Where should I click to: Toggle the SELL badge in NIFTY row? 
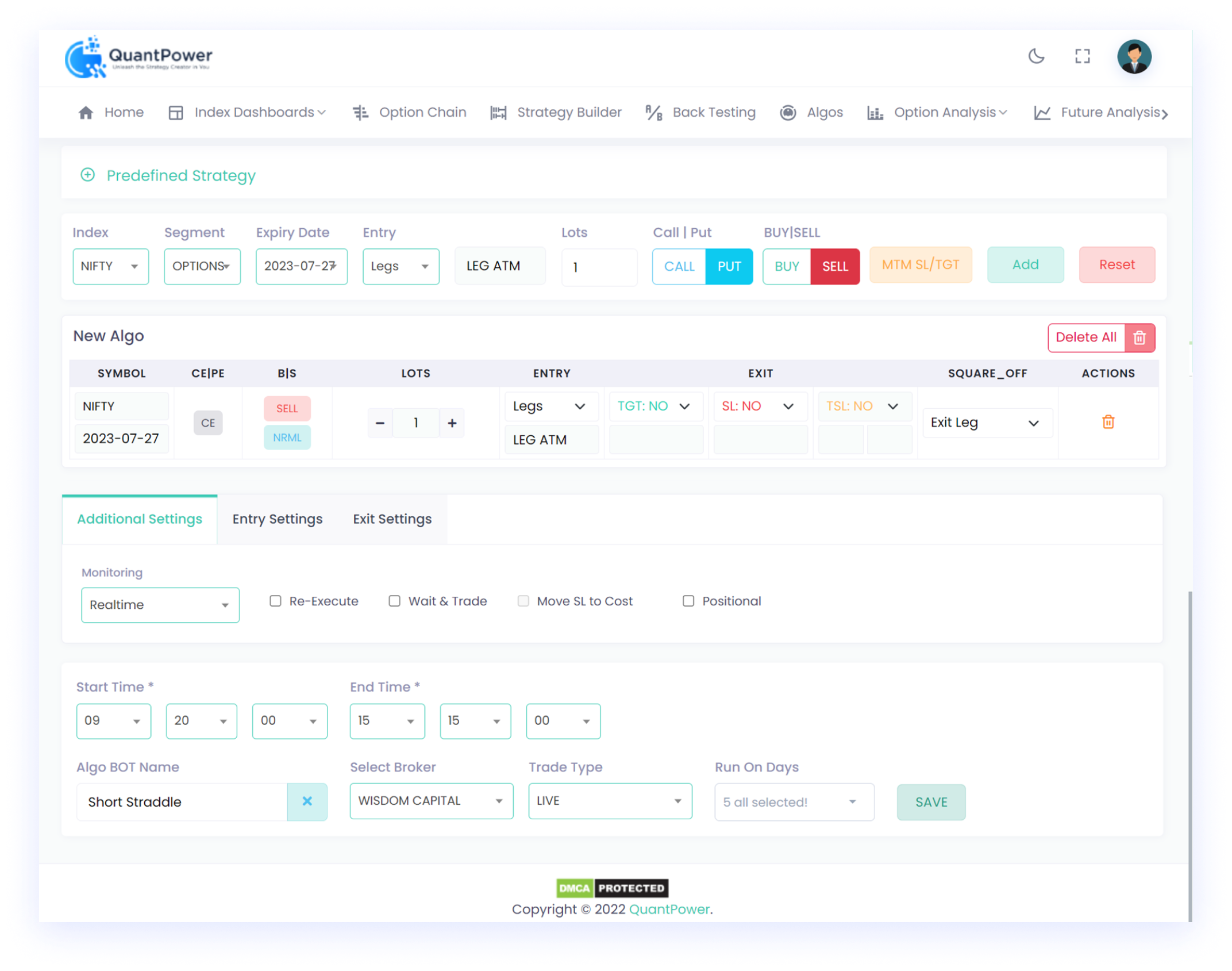287,408
